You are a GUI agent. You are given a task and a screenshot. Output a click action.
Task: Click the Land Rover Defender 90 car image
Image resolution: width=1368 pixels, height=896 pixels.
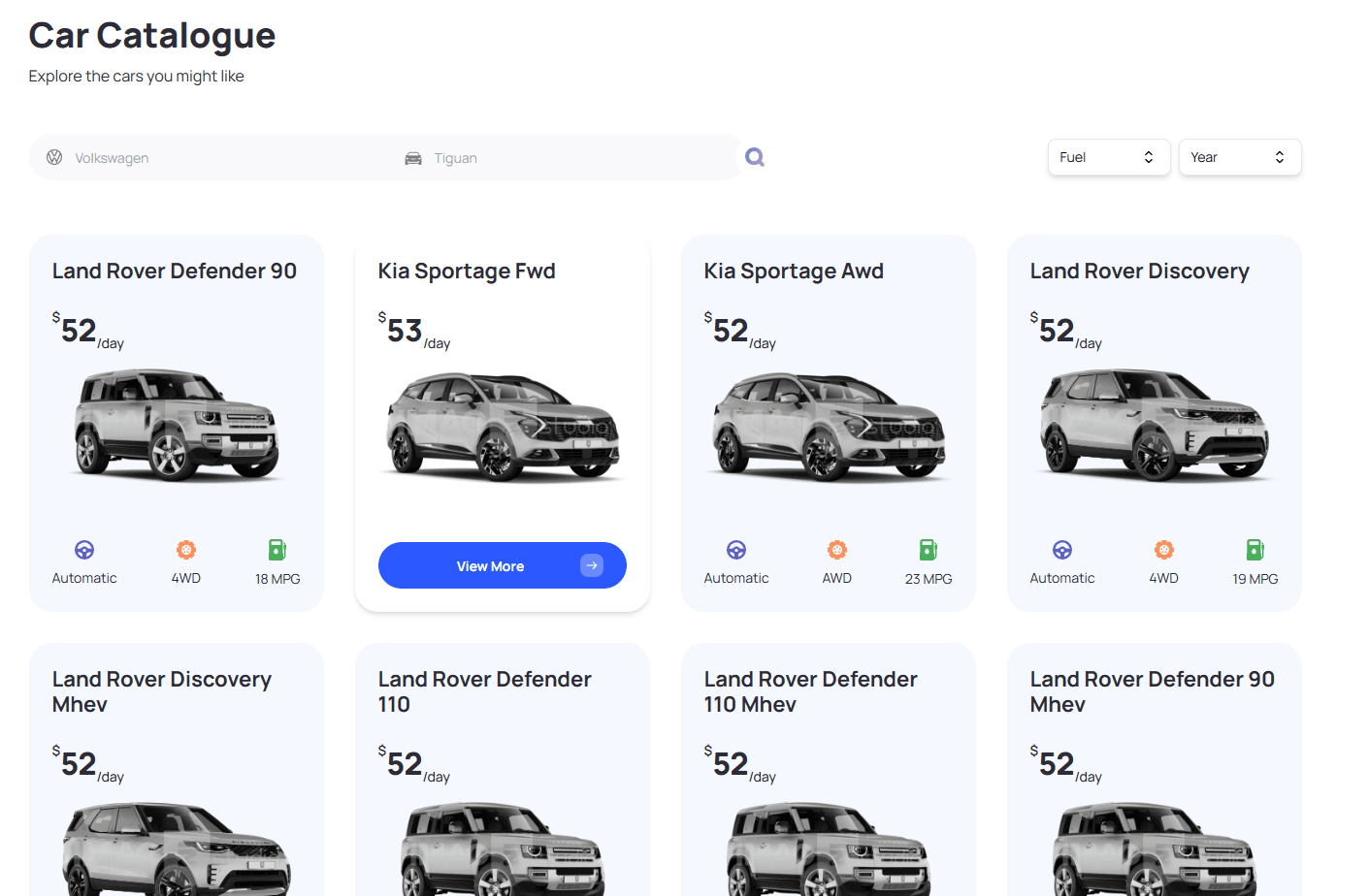coord(177,426)
